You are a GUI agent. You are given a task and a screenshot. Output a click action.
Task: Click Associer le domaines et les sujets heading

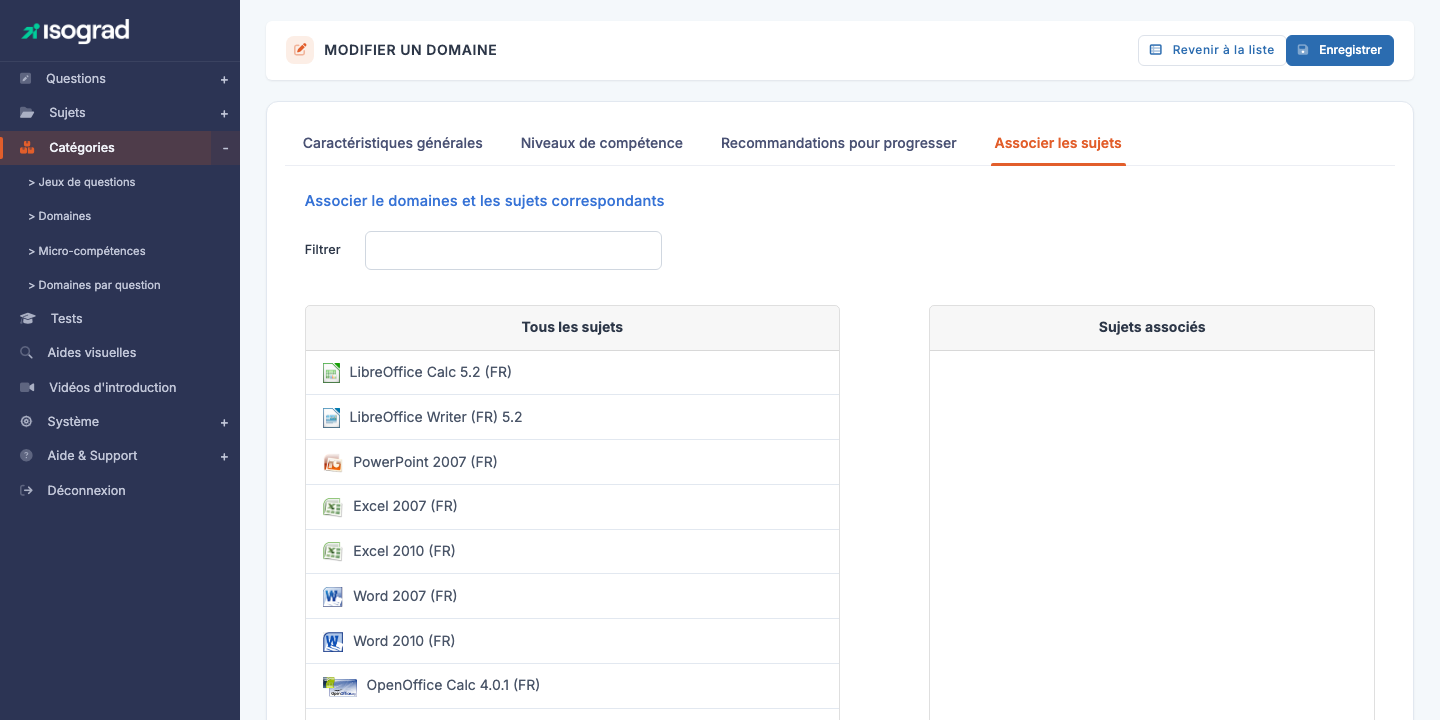(x=485, y=201)
